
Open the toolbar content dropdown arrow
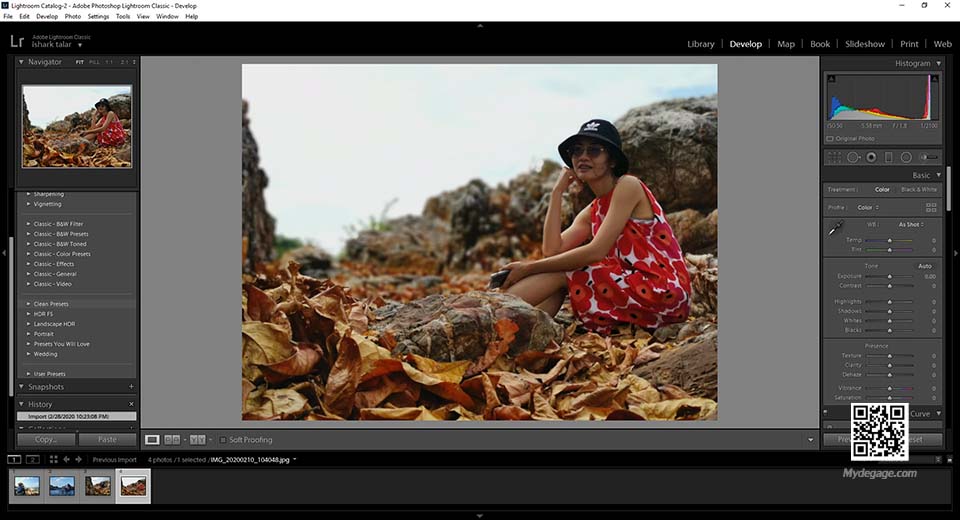click(811, 440)
